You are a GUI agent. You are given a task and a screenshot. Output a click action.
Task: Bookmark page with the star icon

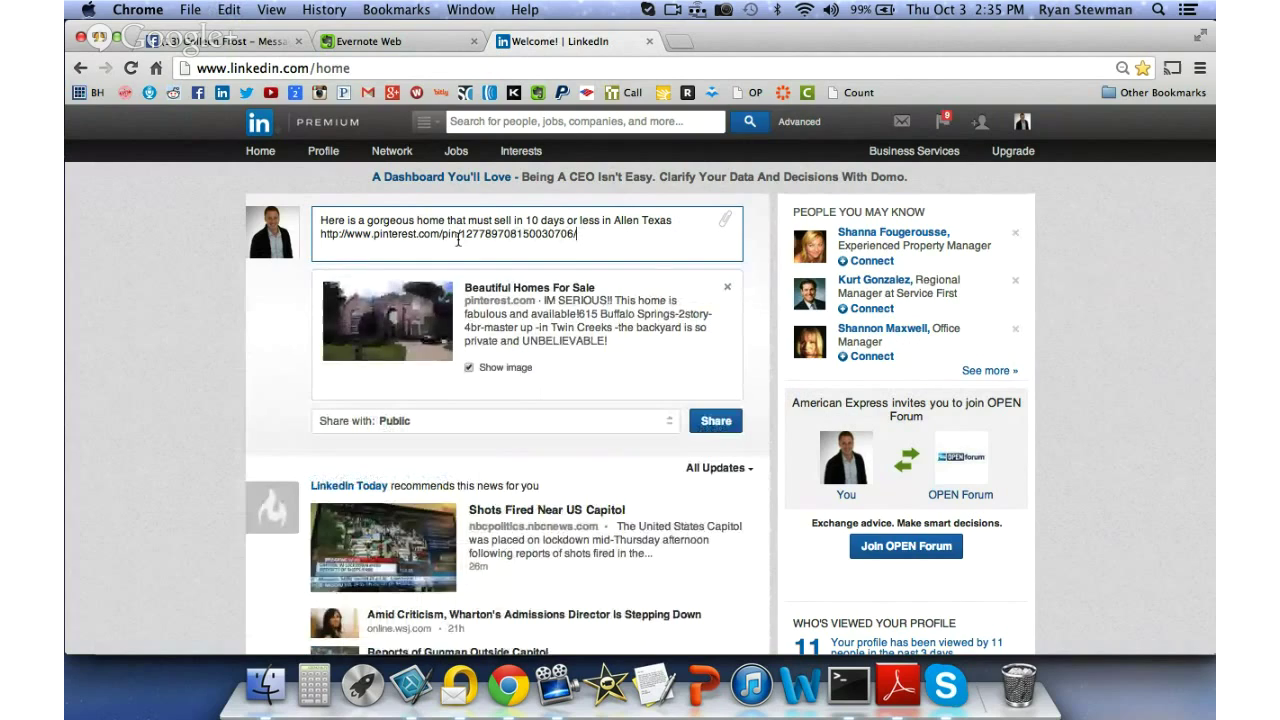tap(1142, 68)
